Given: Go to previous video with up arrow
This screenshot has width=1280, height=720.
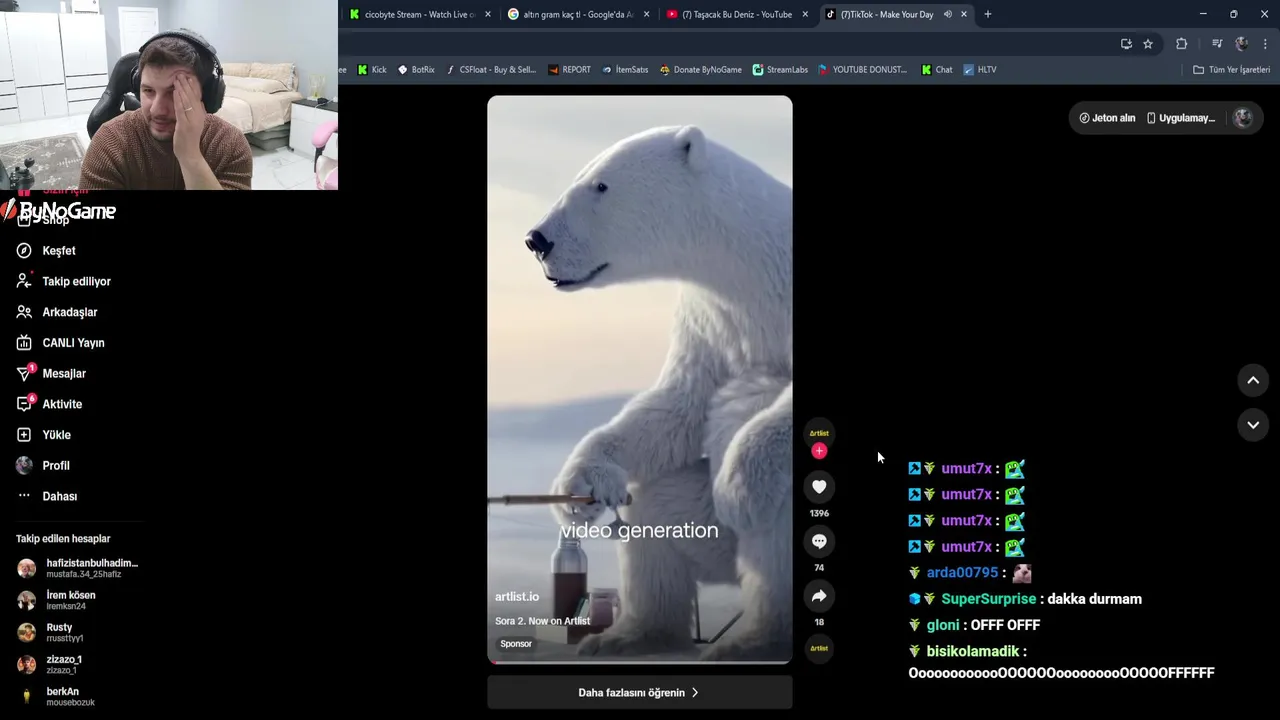Looking at the screenshot, I should pos(1253,380).
